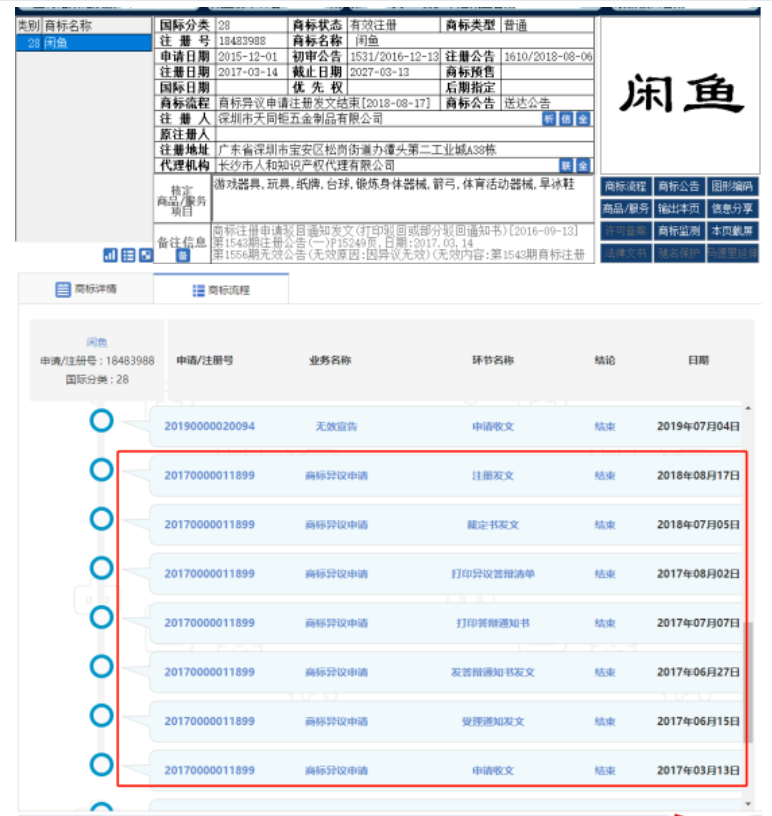This screenshot has height=816, width=772.
Task: Switch to the 商标流程 tab
Action: (x=221, y=289)
